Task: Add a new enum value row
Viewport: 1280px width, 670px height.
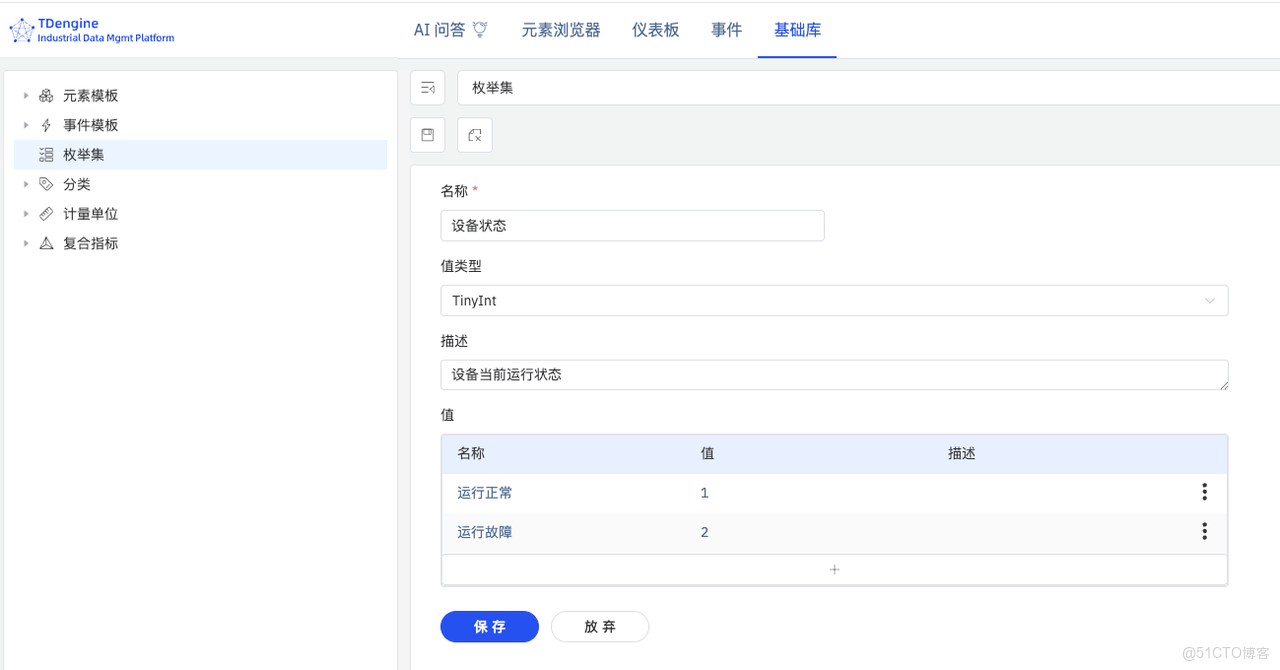Action: (834, 570)
